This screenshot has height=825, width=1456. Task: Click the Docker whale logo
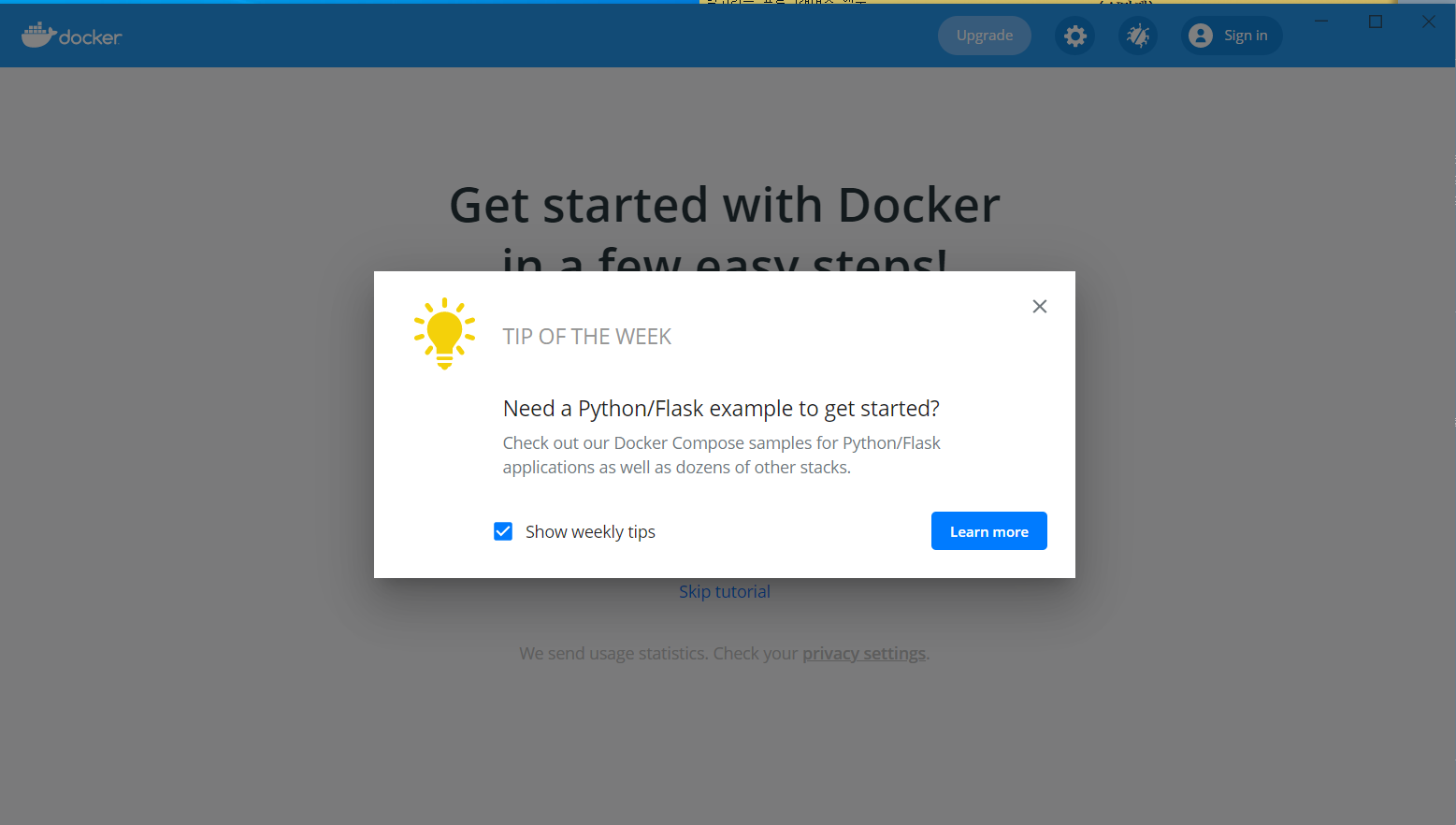72,36
